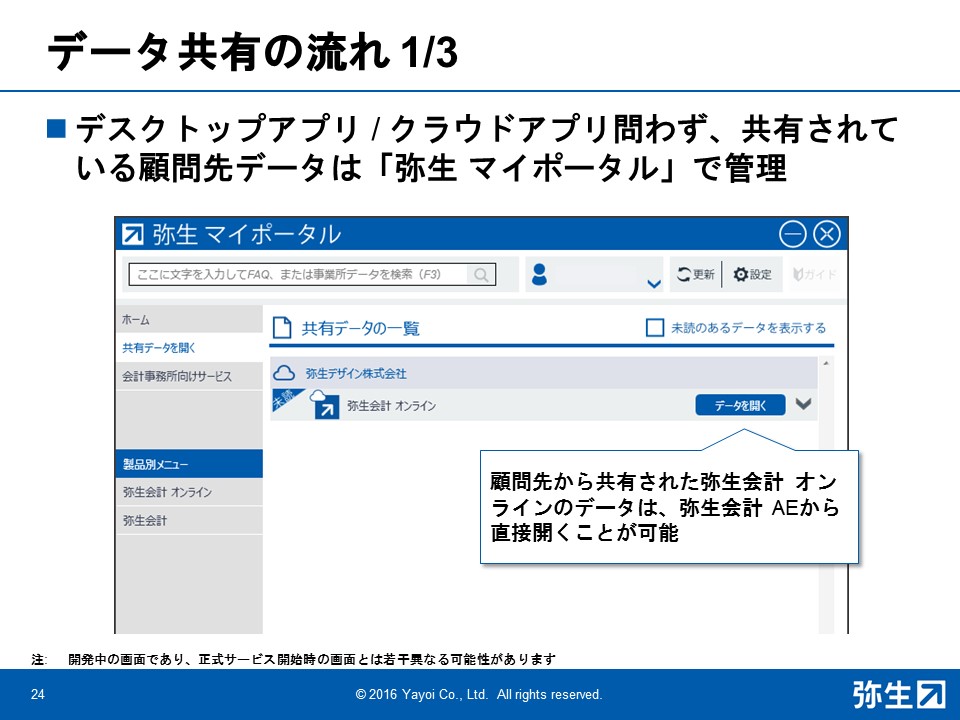Click the 弥生 logo in slide footer
Screen dimensions: 960x720
point(898,695)
